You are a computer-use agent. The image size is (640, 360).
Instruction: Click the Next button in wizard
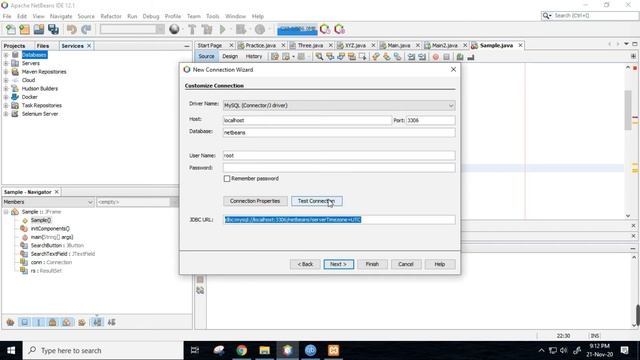338,264
